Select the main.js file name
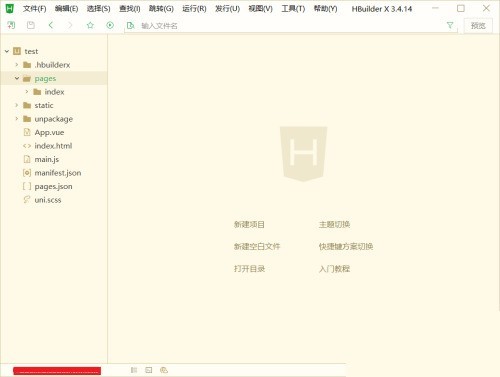The width and height of the screenshot is (500, 377). tap(47, 160)
